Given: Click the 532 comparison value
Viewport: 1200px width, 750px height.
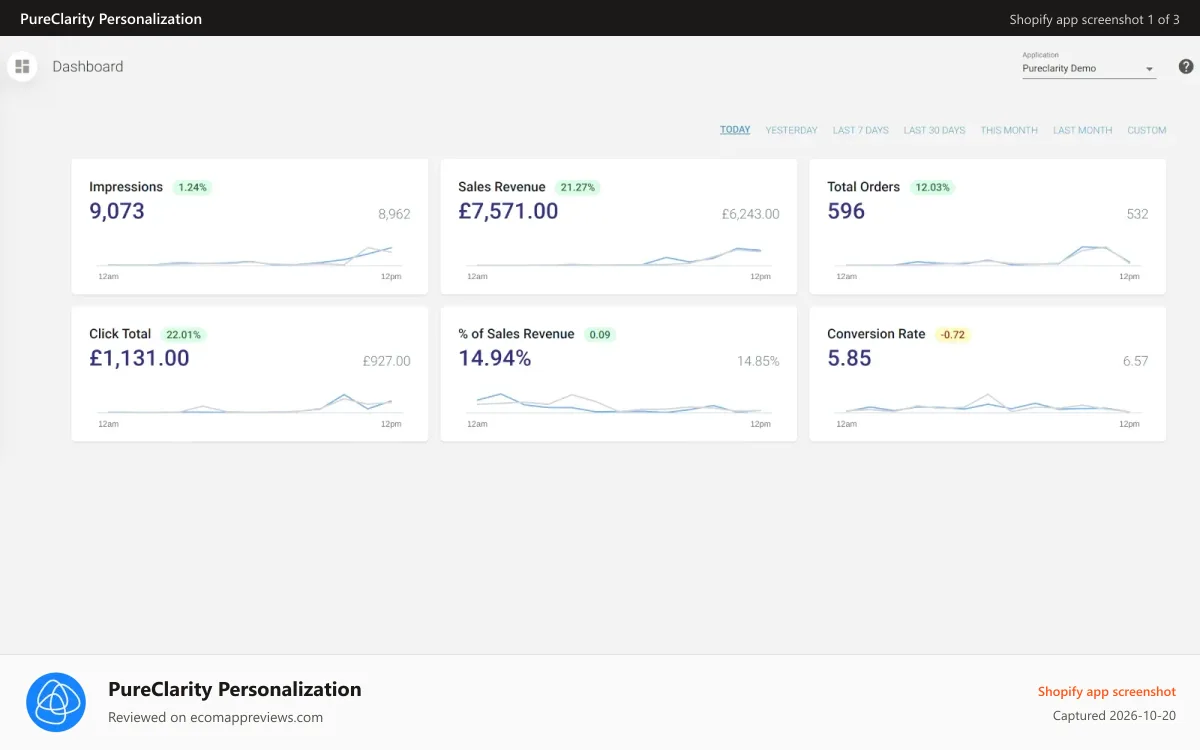Looking at the screenshot, I should (1137, 214).
